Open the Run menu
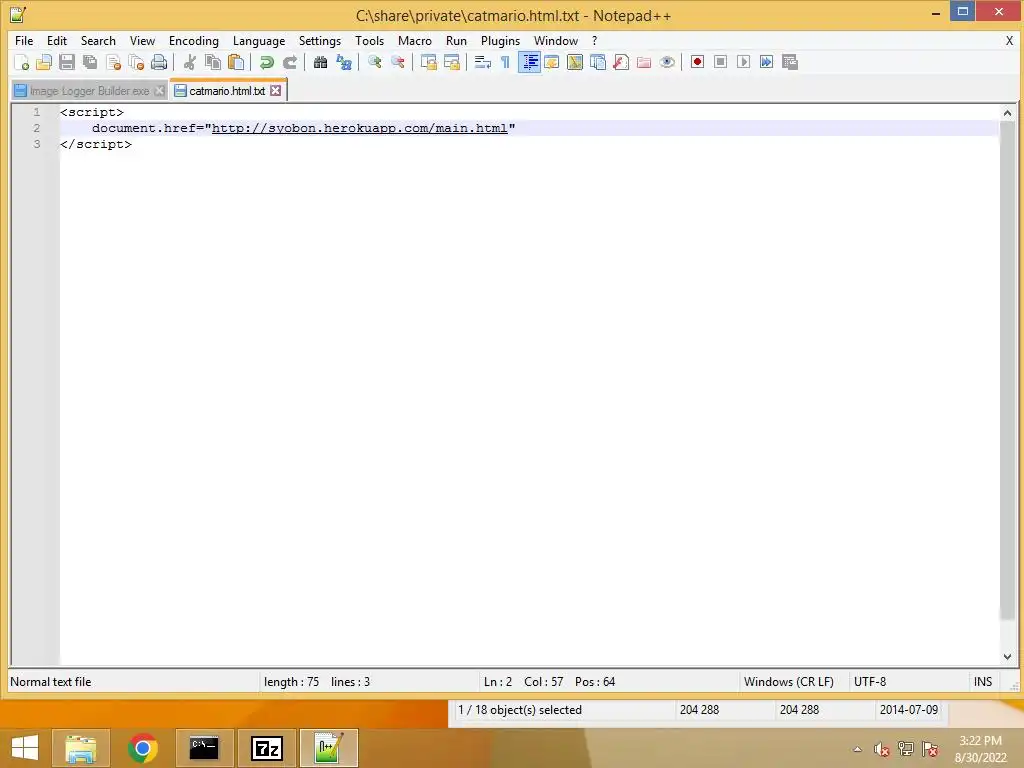Image resolution: width=1024 pixels, height=768 pixels. (x=456, y=40)
